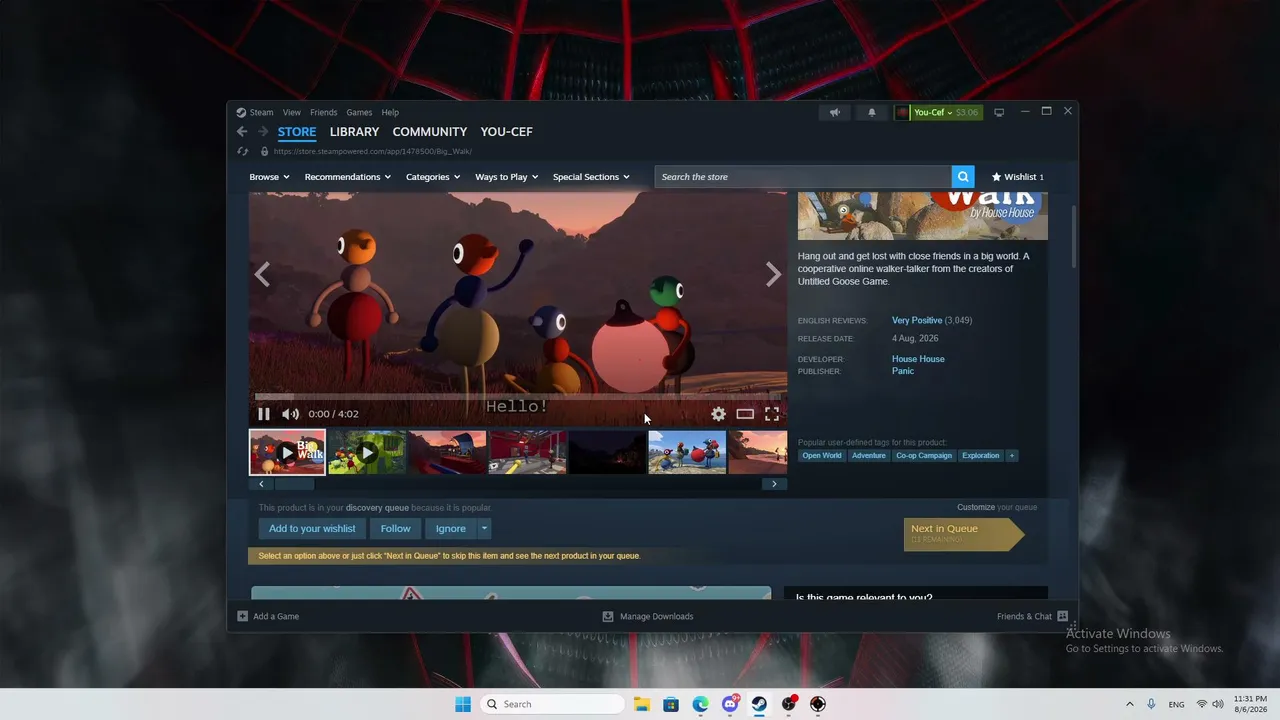Pause the game trailer video
The height and width of the screenshot is (720, 1280).
tap(264, 414)
